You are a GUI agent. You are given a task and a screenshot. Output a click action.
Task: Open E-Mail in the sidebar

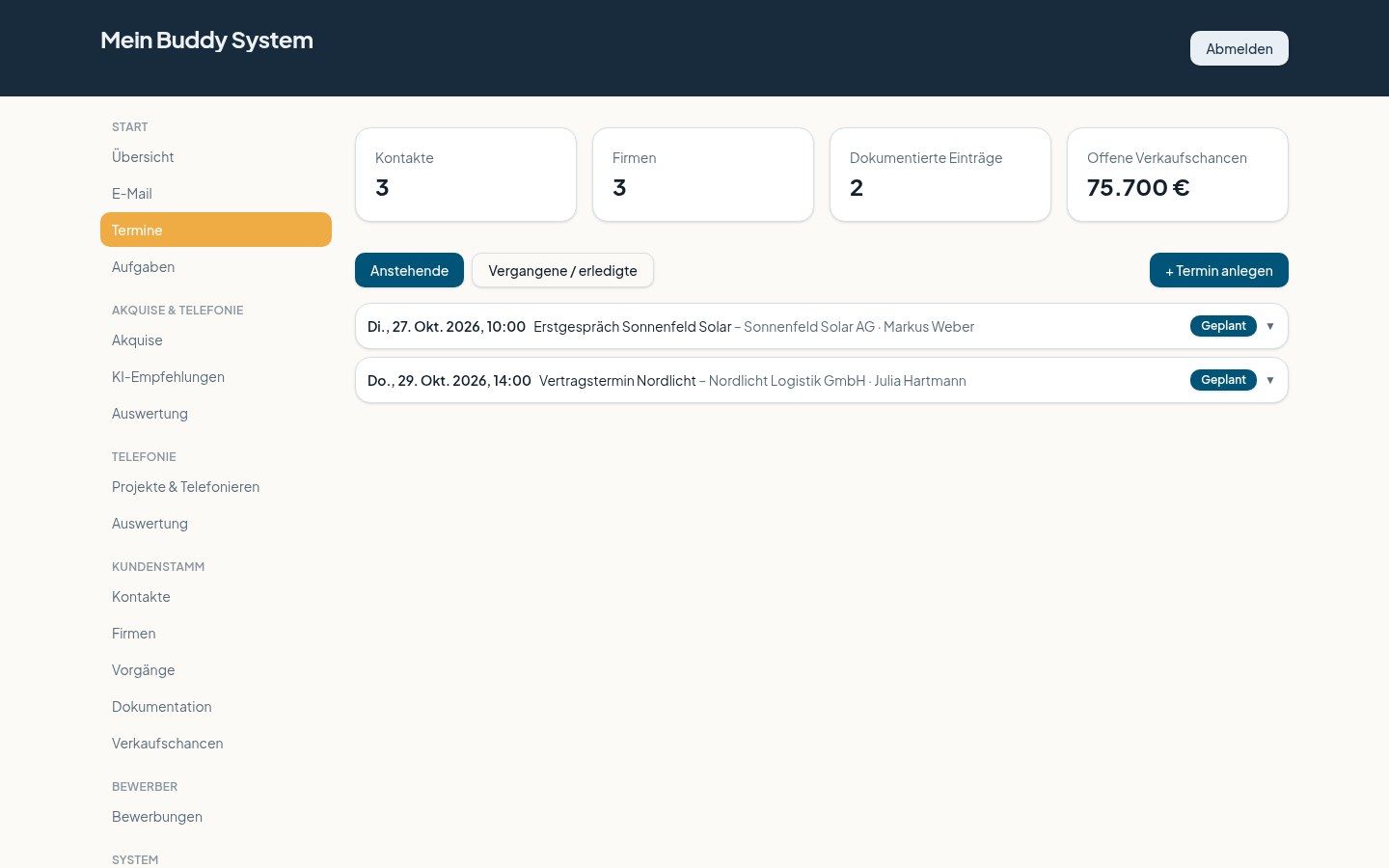point(216,193)
